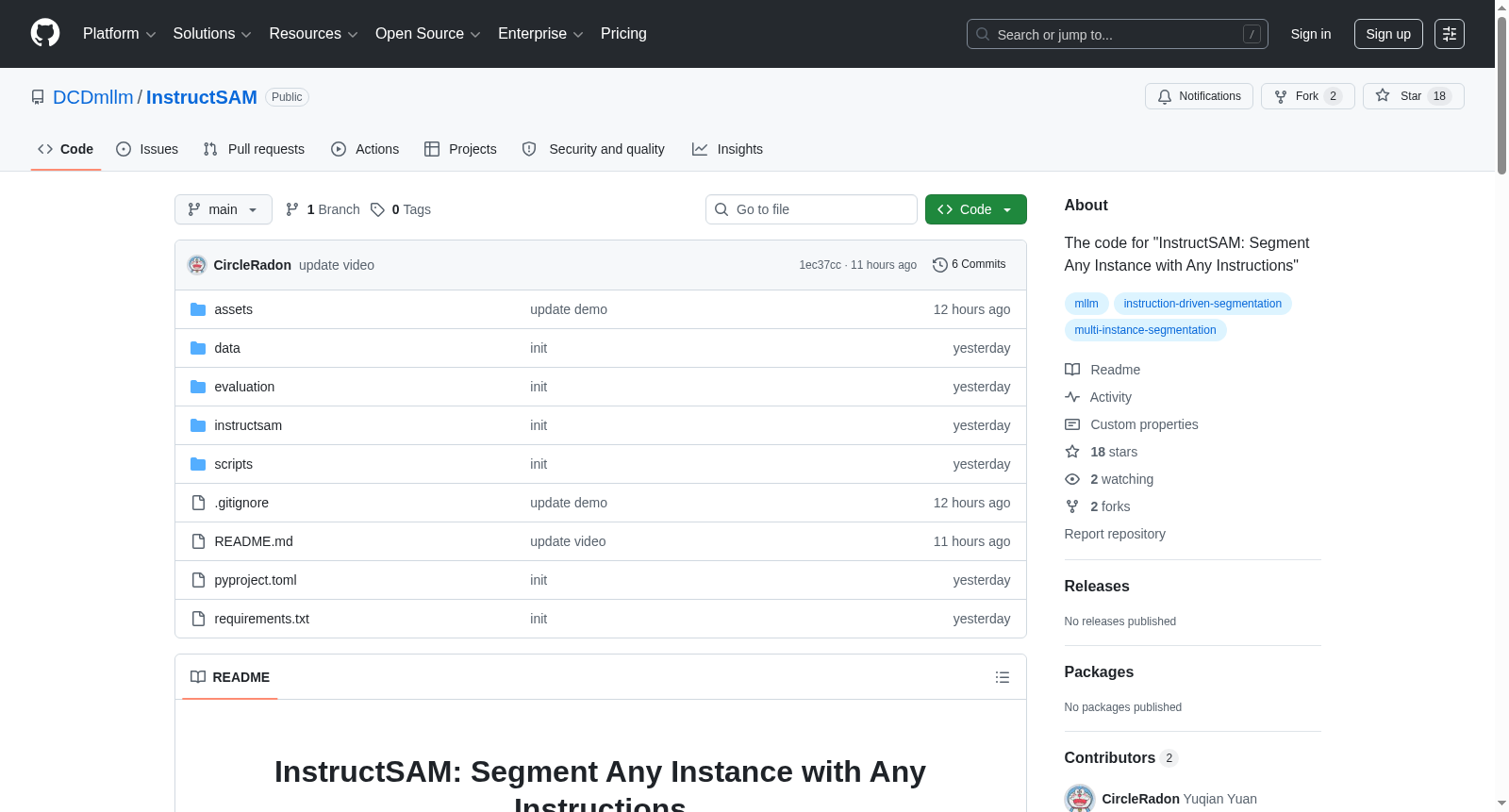Click the eye icon next to 2 watching
The width and height of the screenshot is (1509, 812).
point(1072,479)
